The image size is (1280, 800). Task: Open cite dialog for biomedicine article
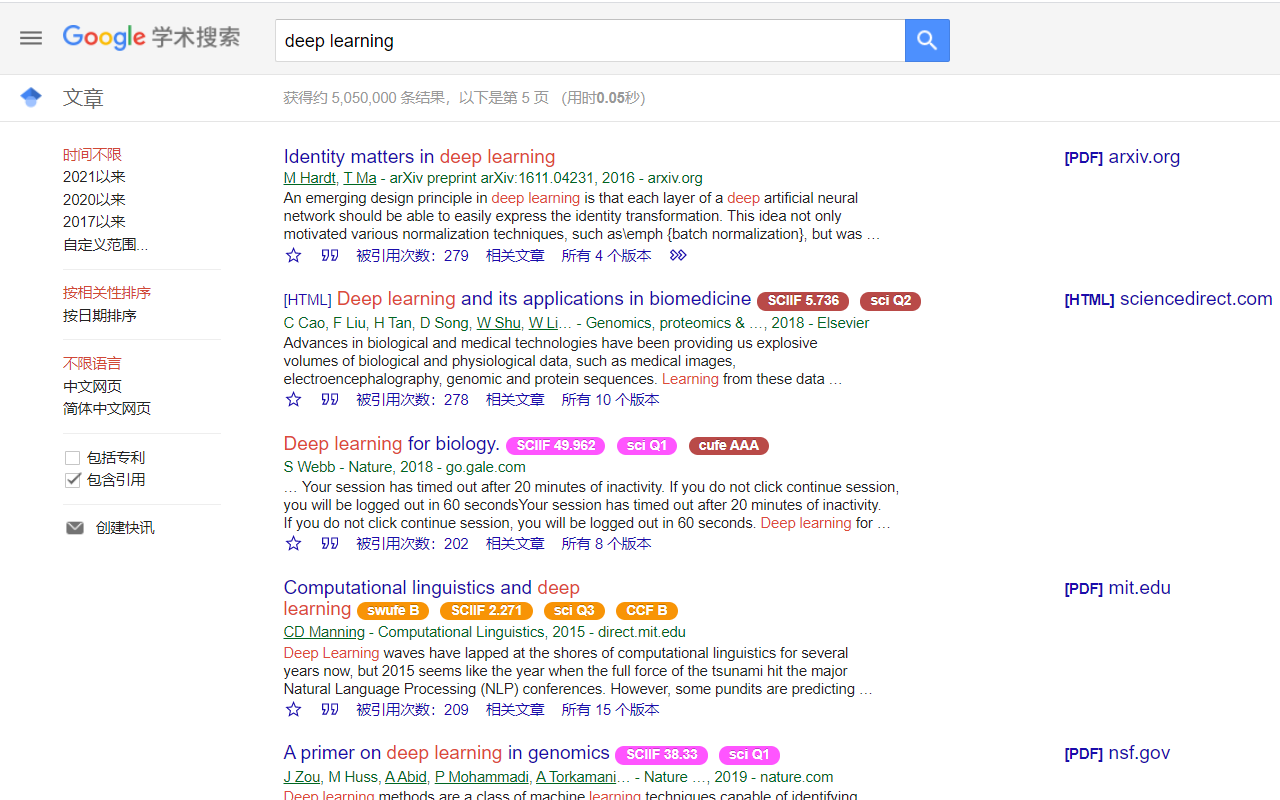[x=330, y=399]
